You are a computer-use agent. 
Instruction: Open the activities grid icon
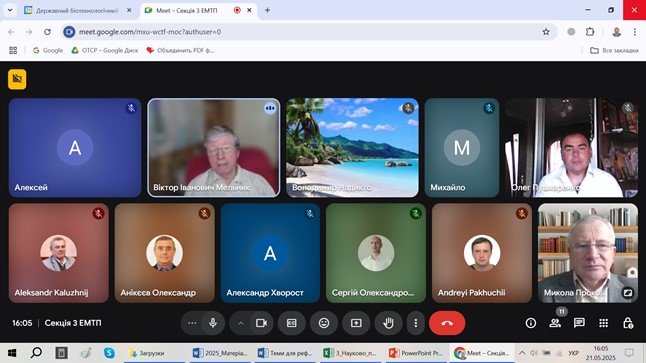603,323
